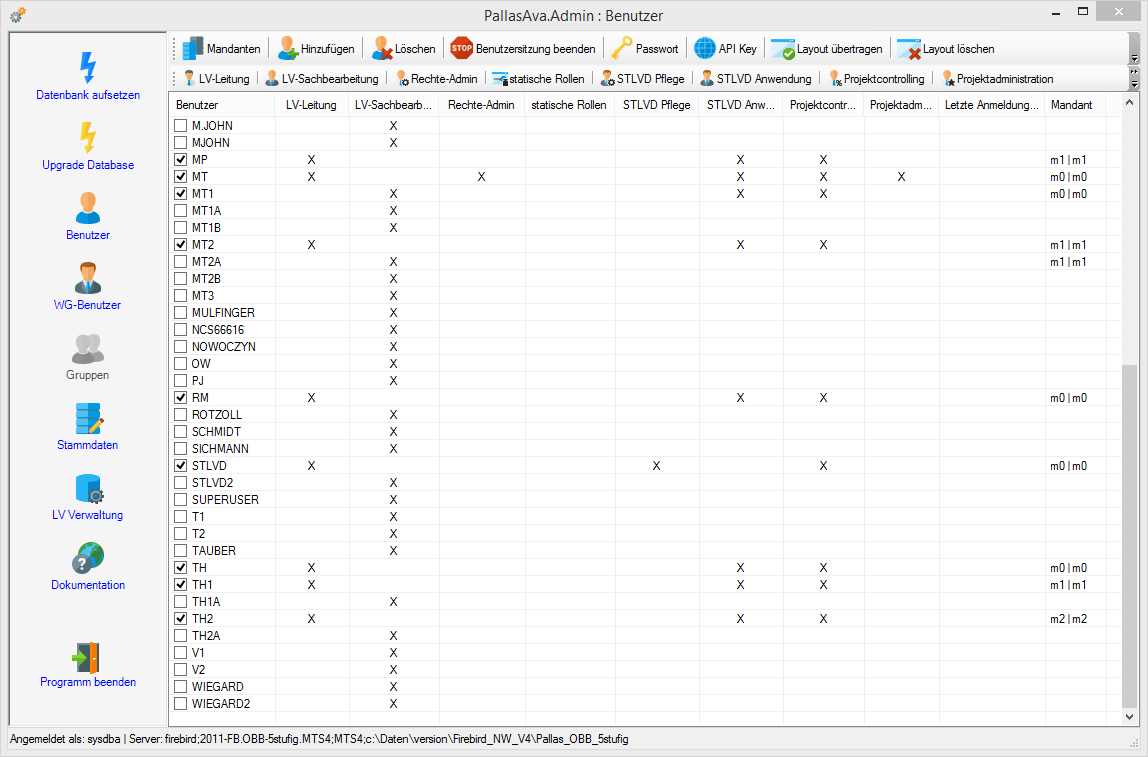
Task: Add a user with Hinzufügen
Action: point(316,49)
